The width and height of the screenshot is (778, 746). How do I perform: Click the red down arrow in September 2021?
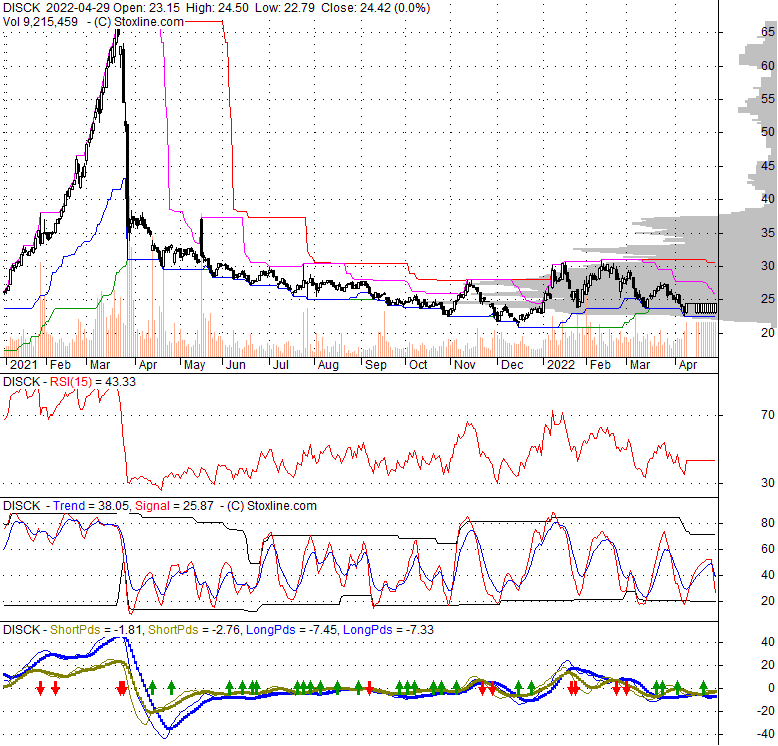[370, 688]
